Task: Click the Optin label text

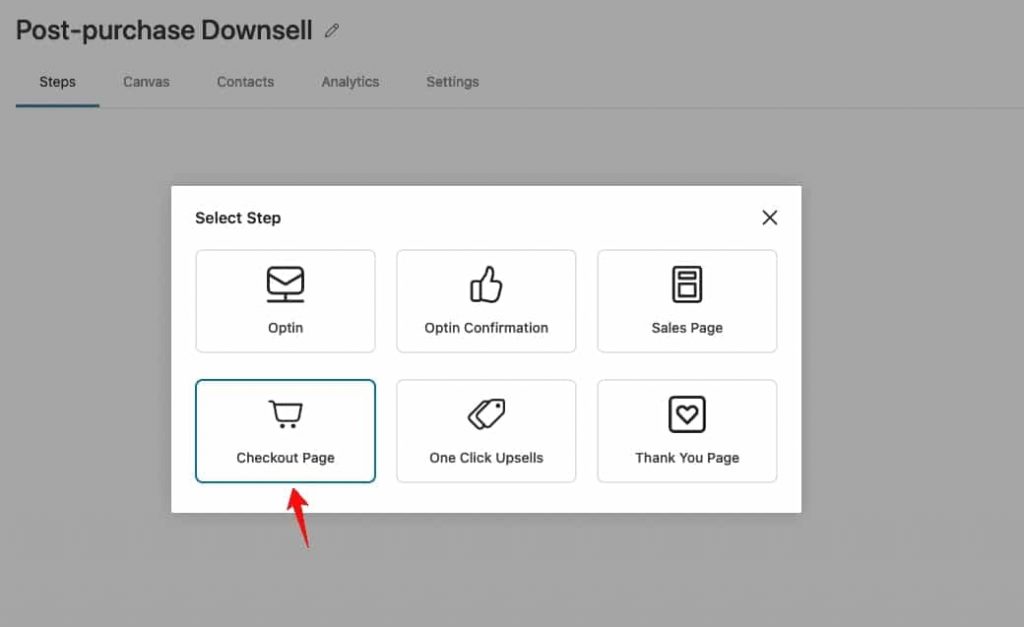Action: pyautogui.click(x=285, y=328)
